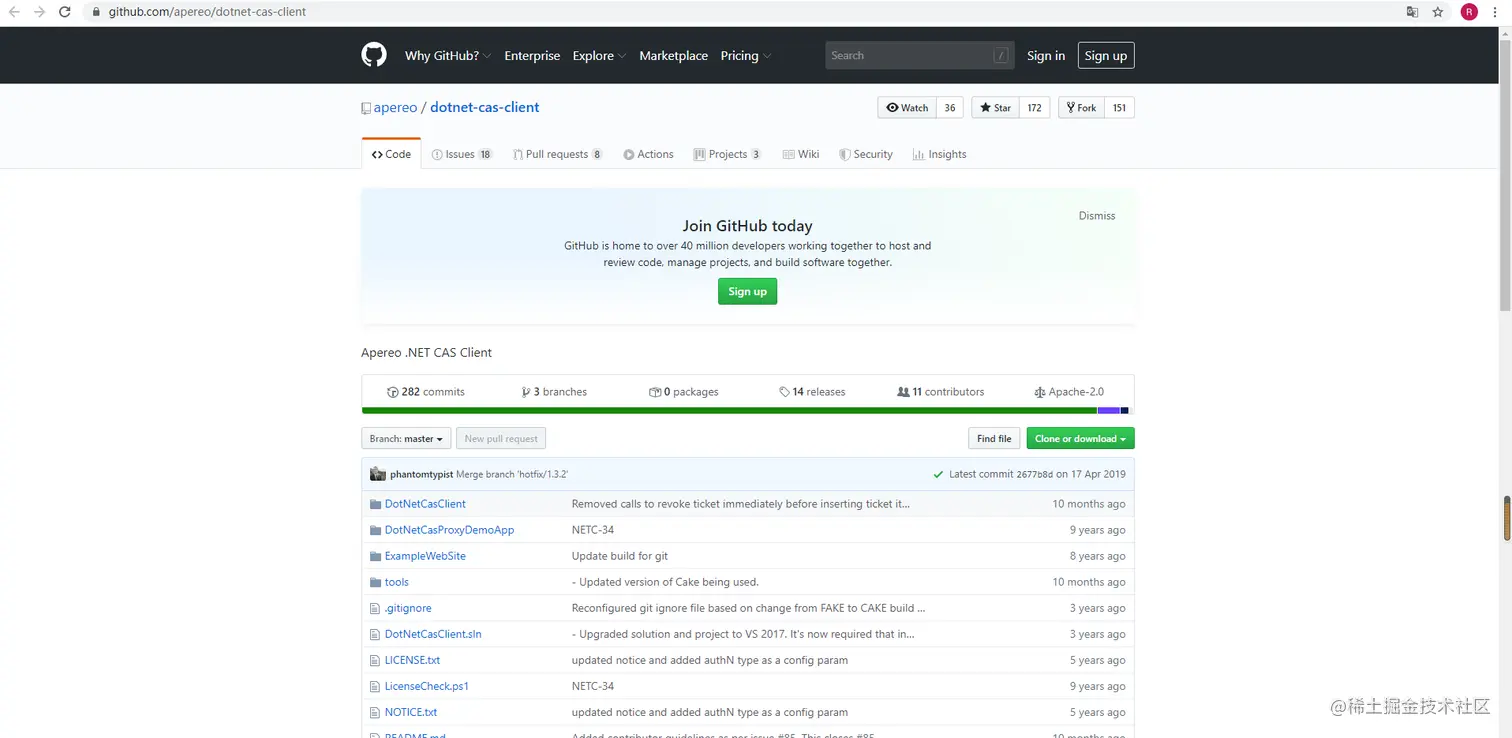Switch to the Pull requests tab

pos(558,154)
